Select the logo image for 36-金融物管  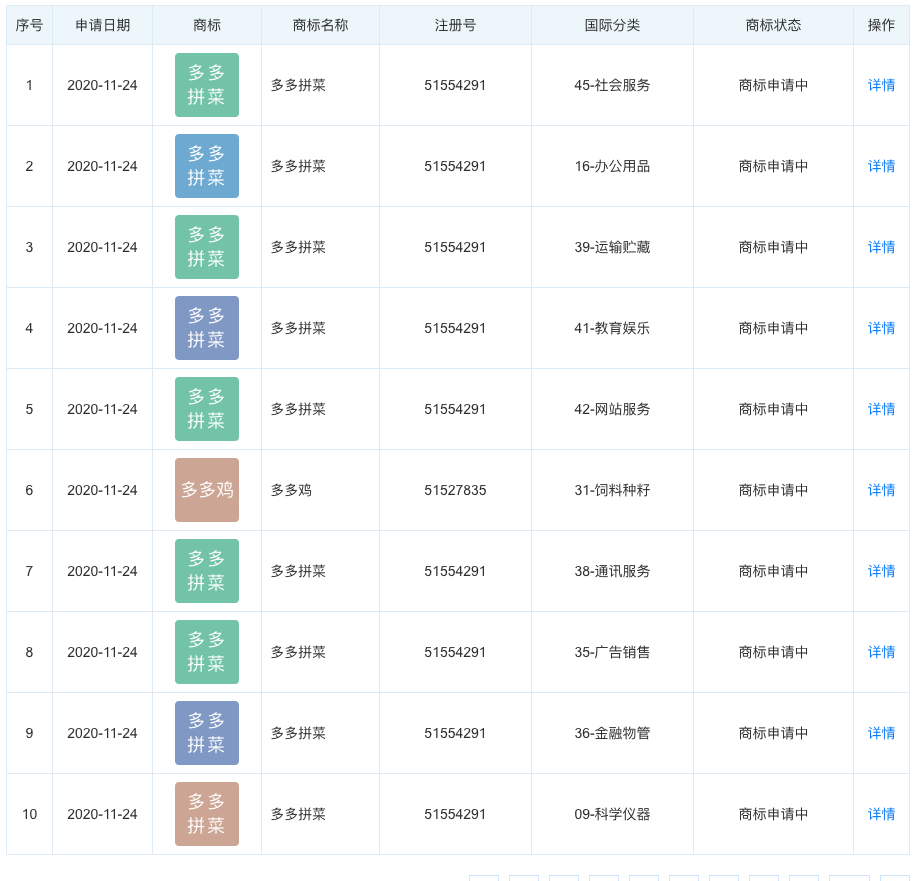pyautogui.click(x=207, y=733)
